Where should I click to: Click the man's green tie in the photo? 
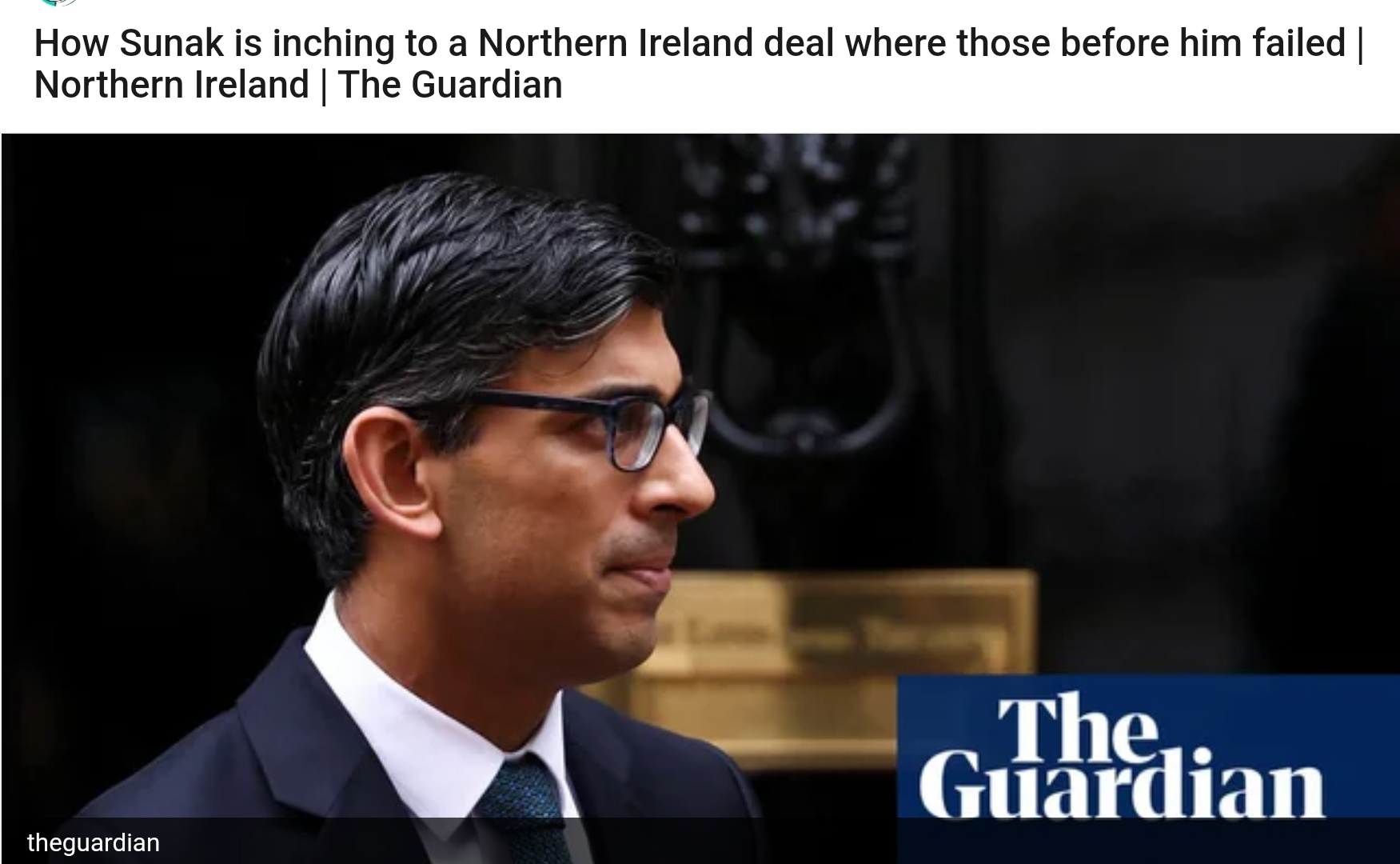click(x=526, y=808)
